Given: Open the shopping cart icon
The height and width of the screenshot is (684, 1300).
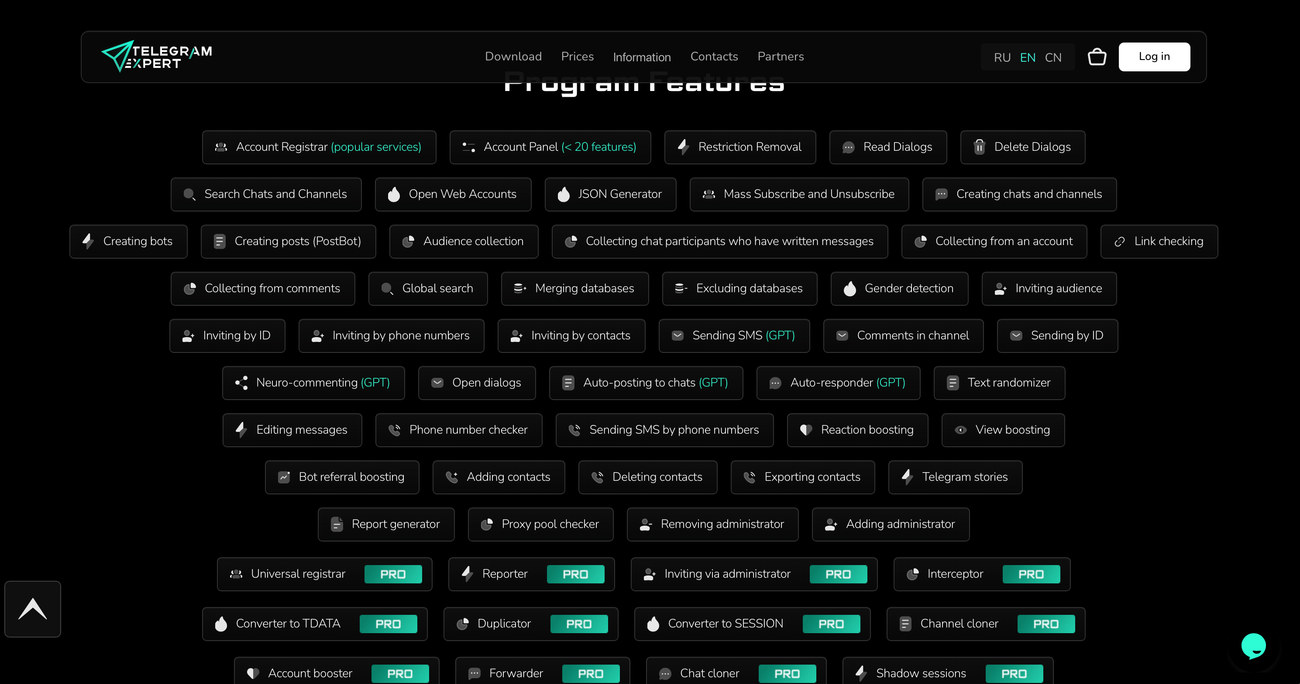Looking at the screenshot, I should (1097, 57).
